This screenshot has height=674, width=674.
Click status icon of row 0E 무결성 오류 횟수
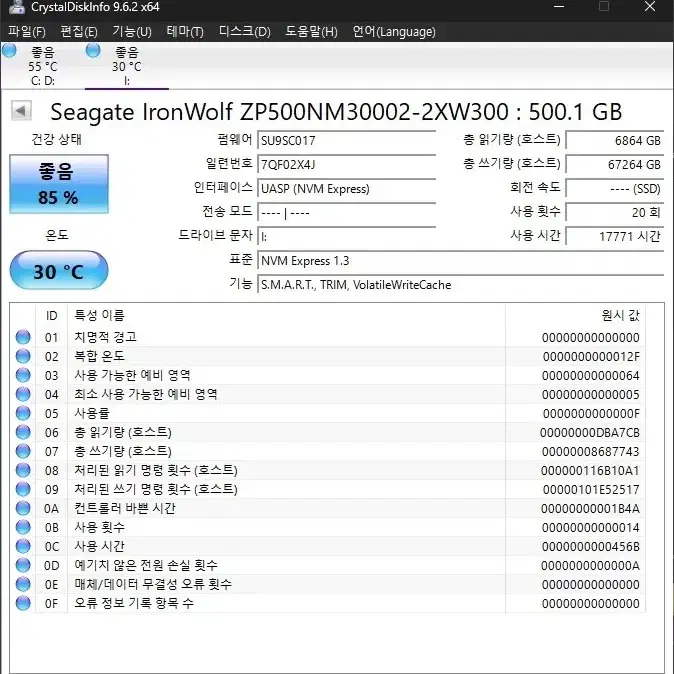23,584
